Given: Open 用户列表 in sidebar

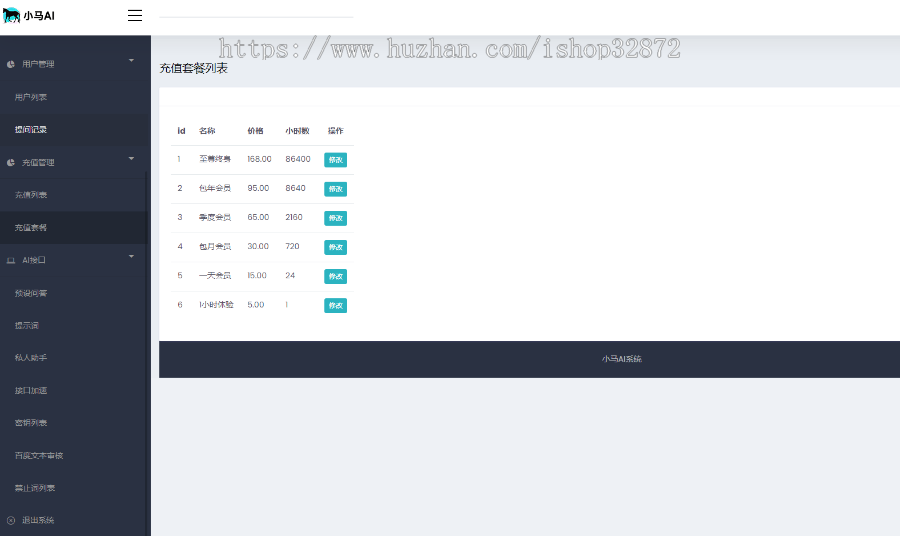Looking at the screenshot, I should (x=31, y=97).
